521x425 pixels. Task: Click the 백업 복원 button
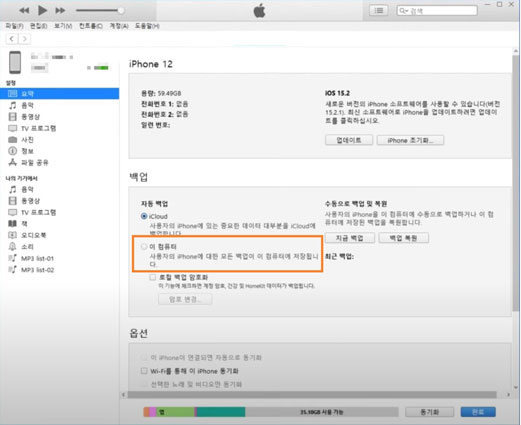pyautogui.click(x=403, y=238)
